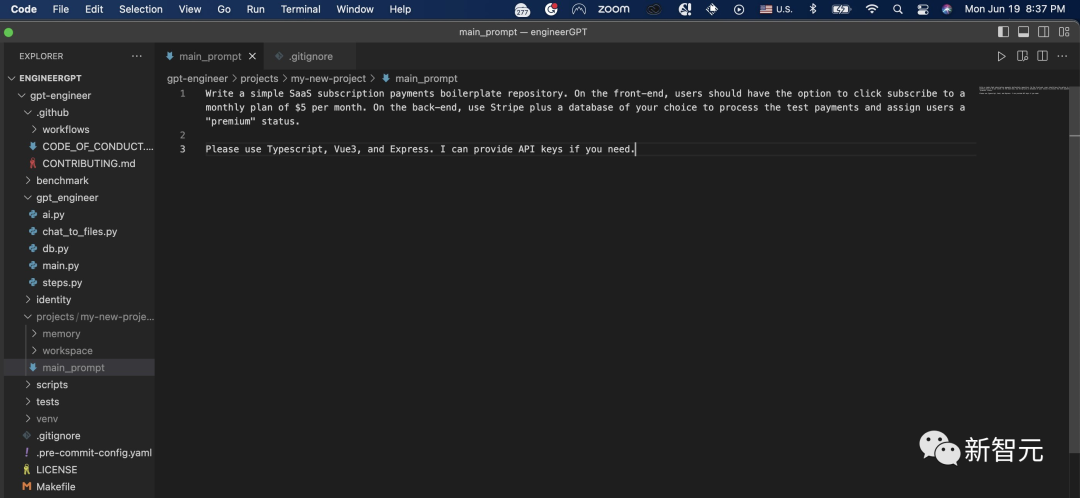Toggle the primary side bar visibility
Viewport: 1080px width, 498px height.
(1003, 32)
